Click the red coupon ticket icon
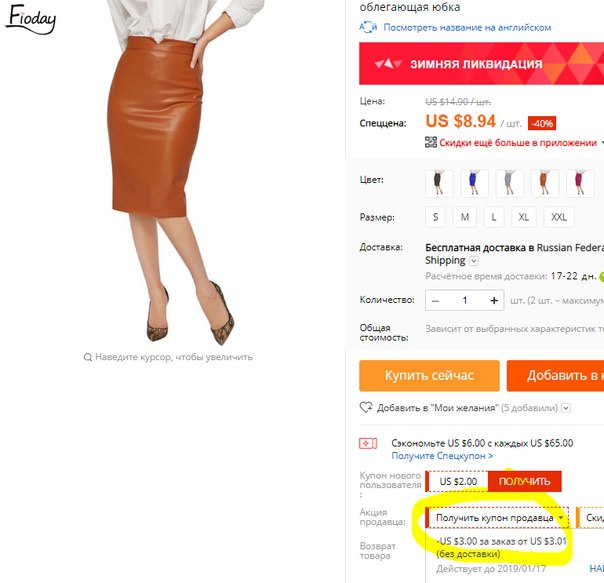Image resolution: width=604 pixels, height=583 pixels. click(368, 443)
